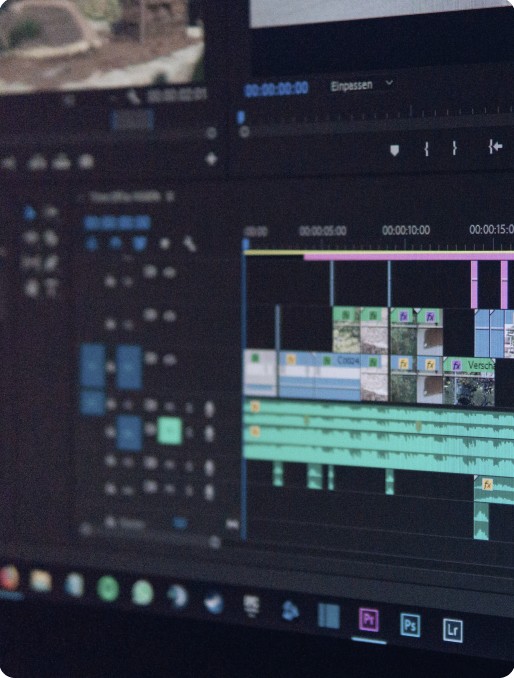The image size is (514, 678).
Task: Click the Mark Out bracket icon
Action: tap(454, 148)
